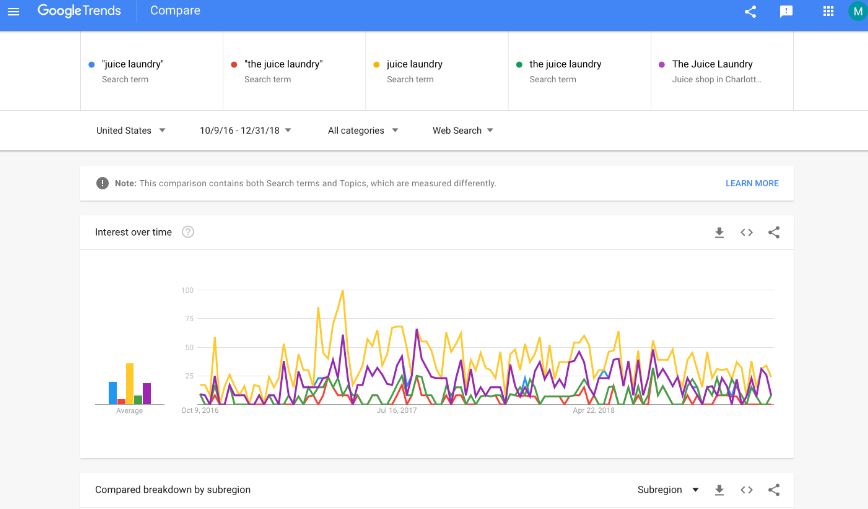Open the hamburger main menu

13,11
